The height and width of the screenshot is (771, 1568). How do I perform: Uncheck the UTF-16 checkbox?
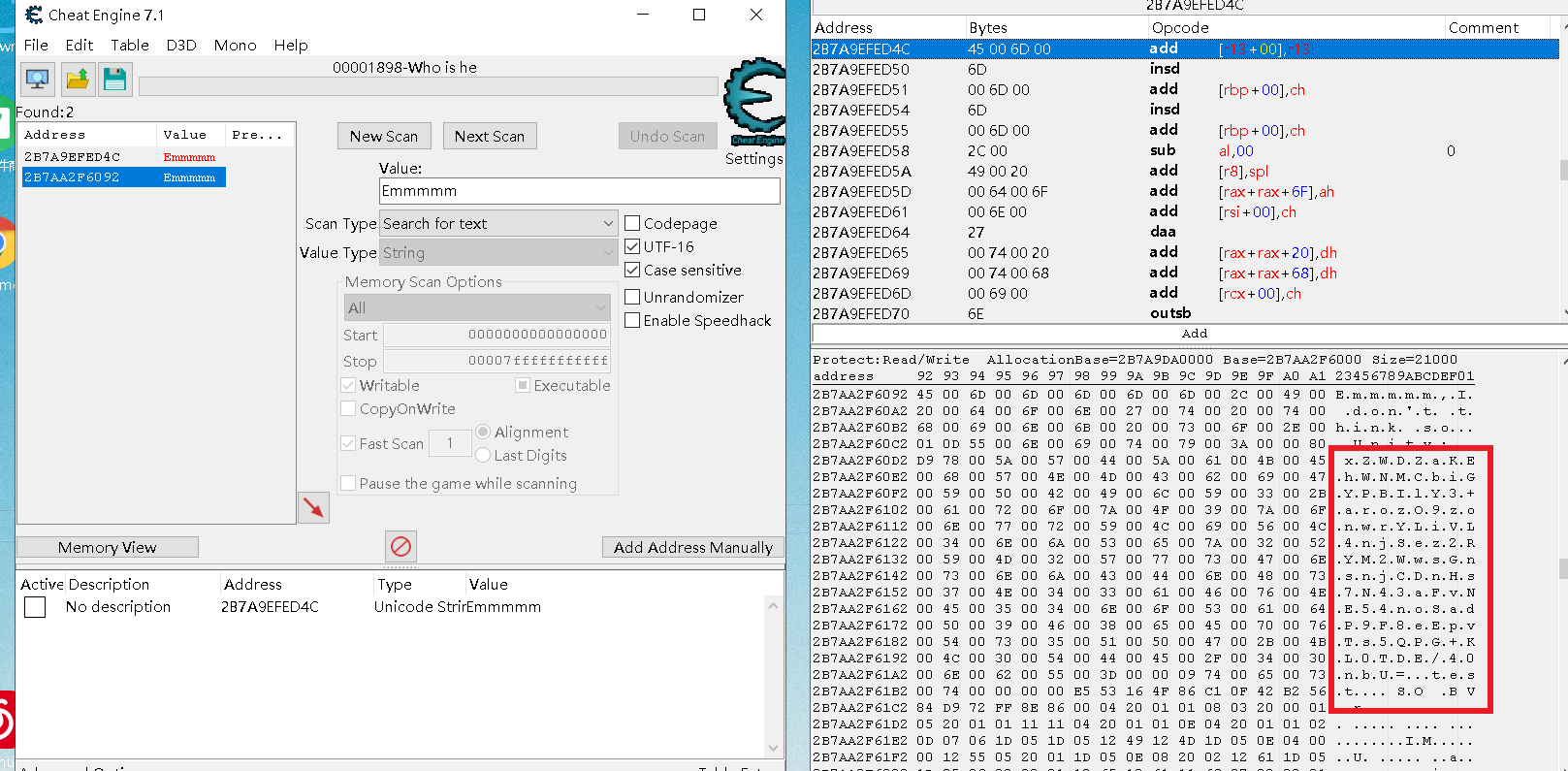[632, 246]
